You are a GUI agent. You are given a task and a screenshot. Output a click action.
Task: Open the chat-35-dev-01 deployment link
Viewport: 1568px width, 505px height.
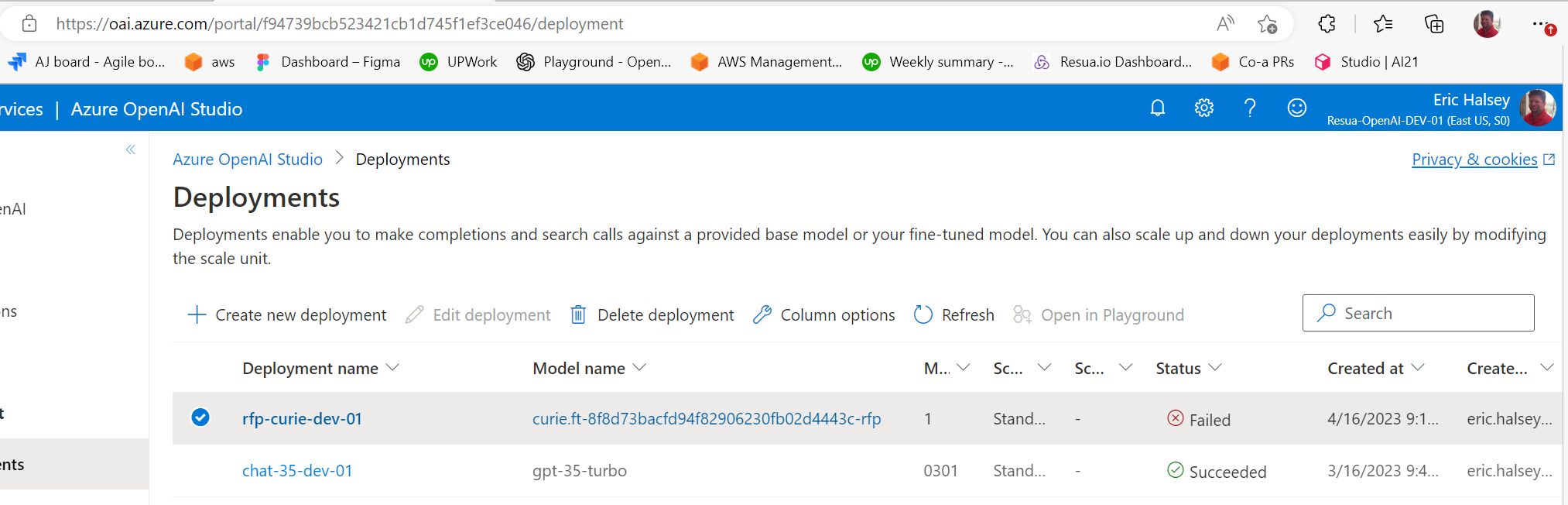[297, 471]
